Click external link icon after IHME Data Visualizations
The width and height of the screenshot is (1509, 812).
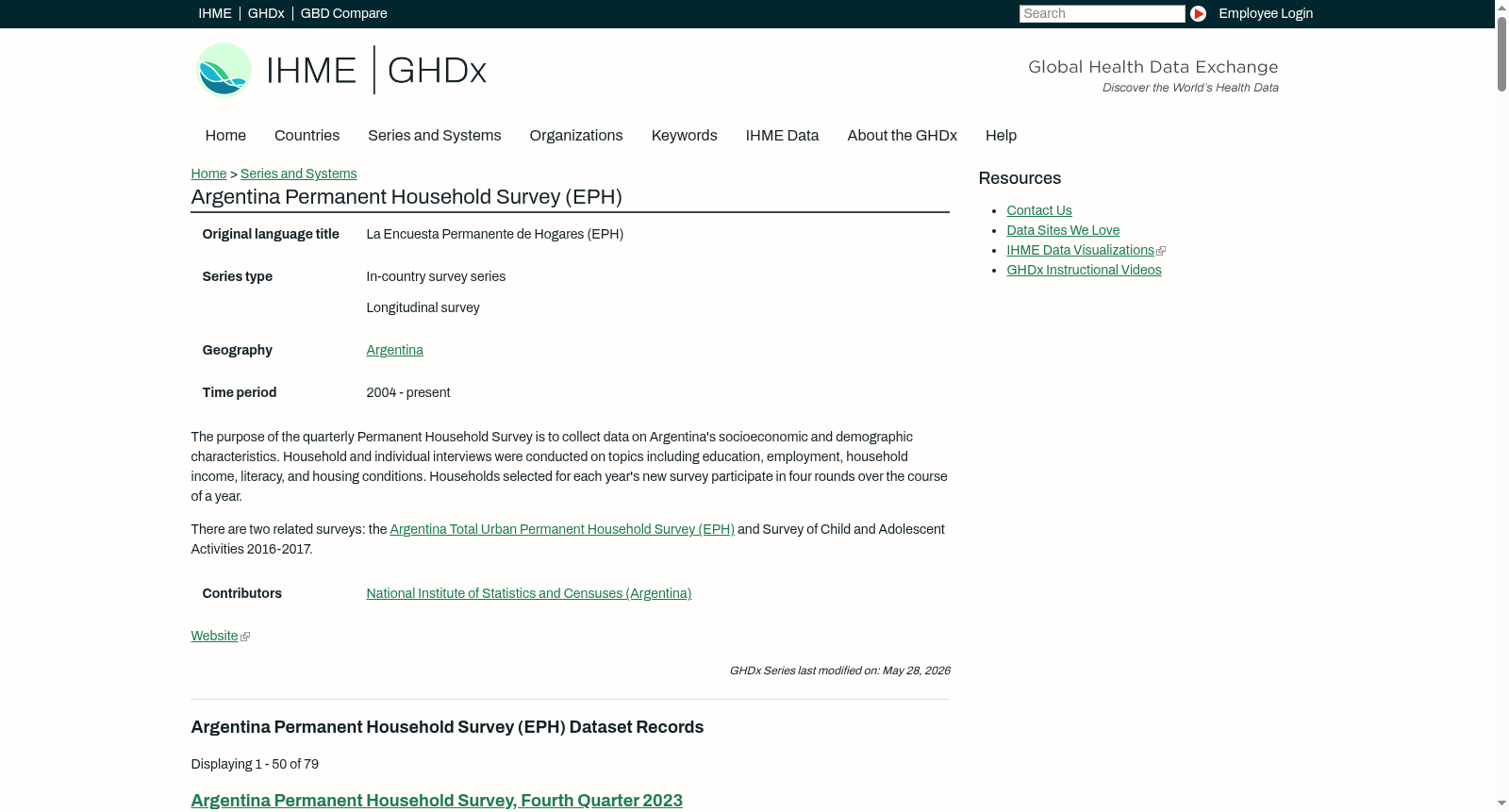pos(1161,251)
